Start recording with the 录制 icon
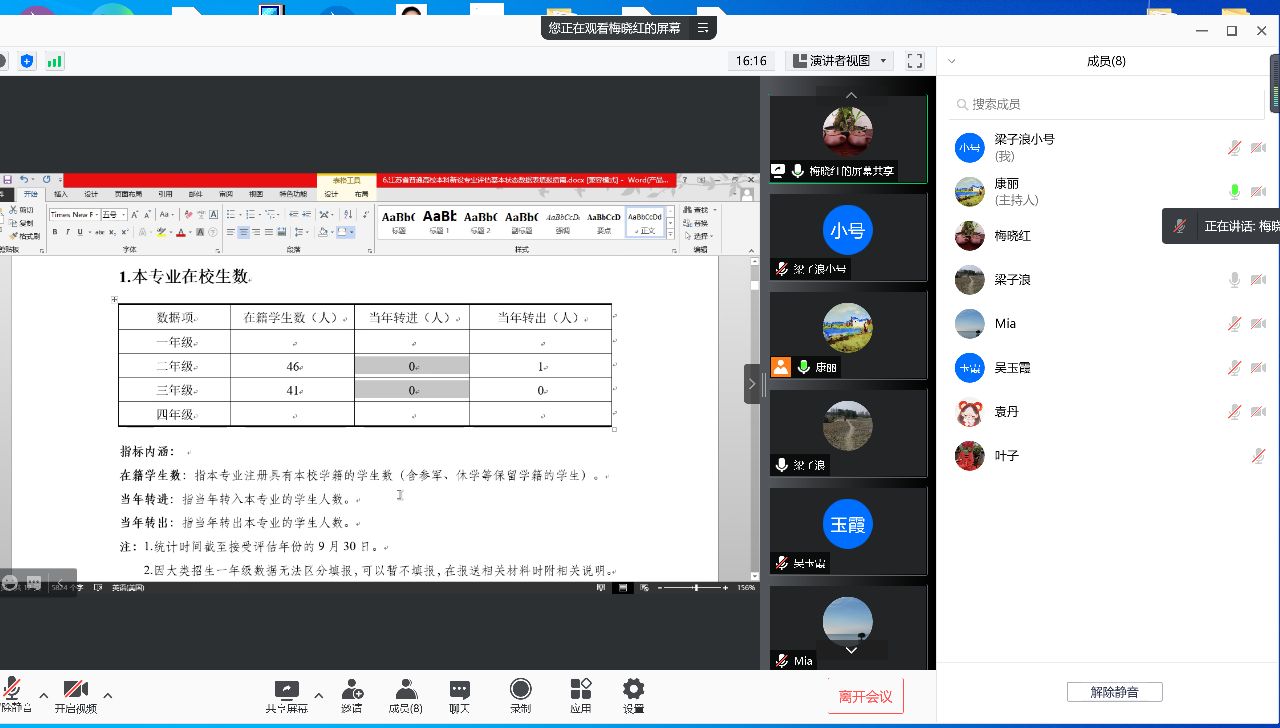1280x728 pixels. click(x=520, y=692)
